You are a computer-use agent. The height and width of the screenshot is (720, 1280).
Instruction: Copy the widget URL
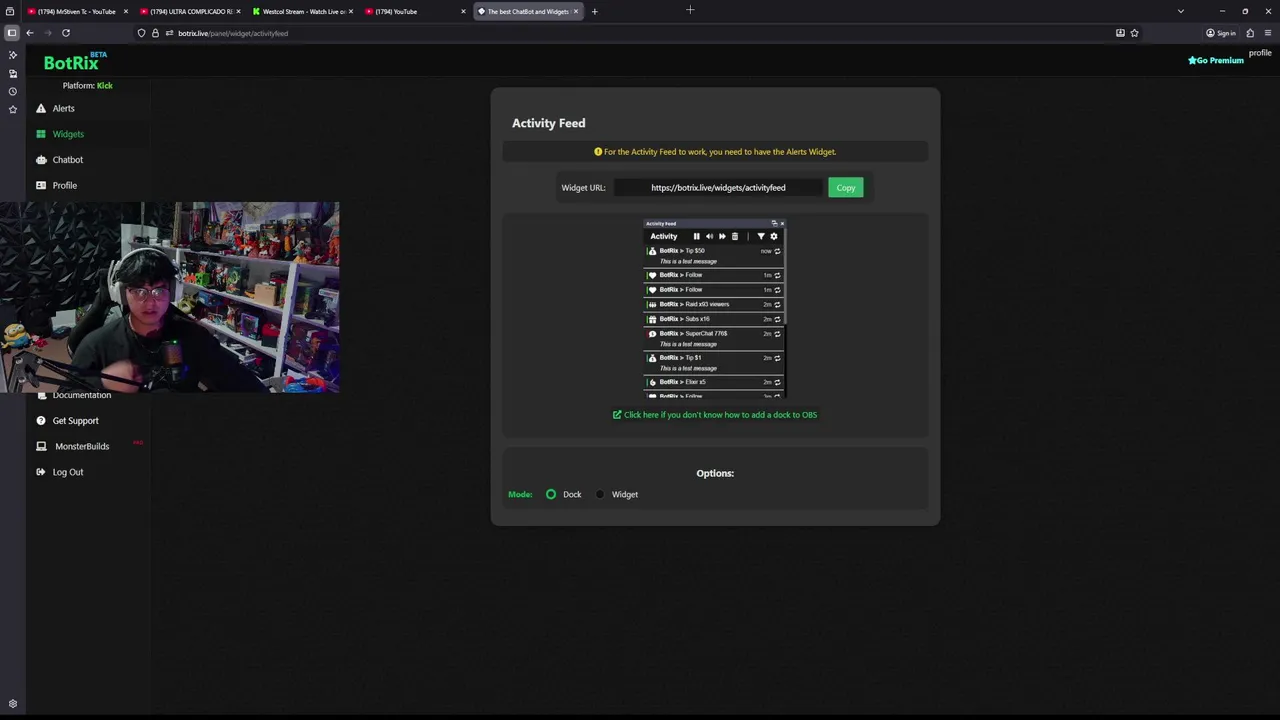point(846,188)
